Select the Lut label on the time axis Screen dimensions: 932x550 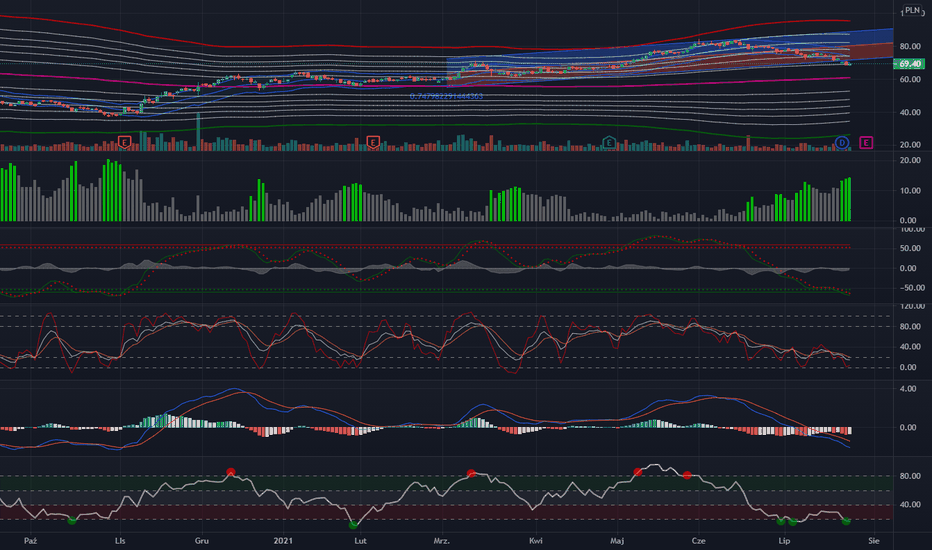tap(360, 540)
